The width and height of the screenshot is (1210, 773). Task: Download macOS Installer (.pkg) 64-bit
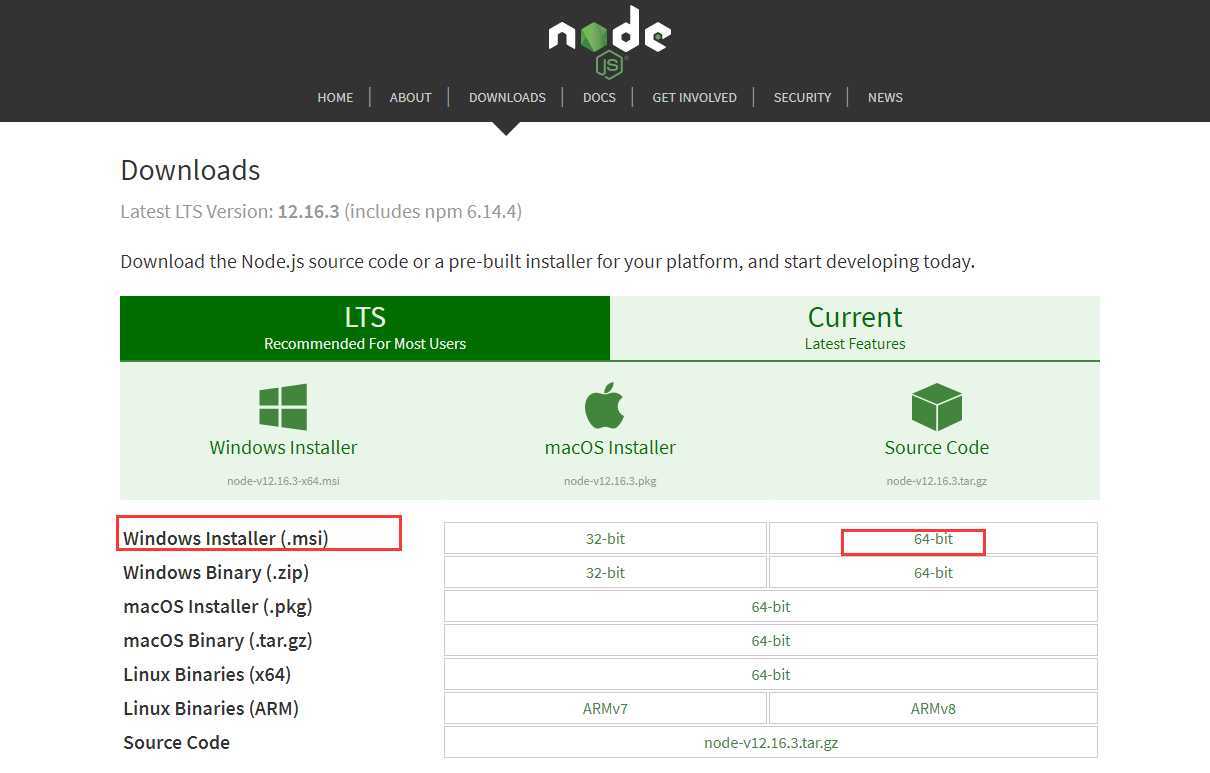771,606
